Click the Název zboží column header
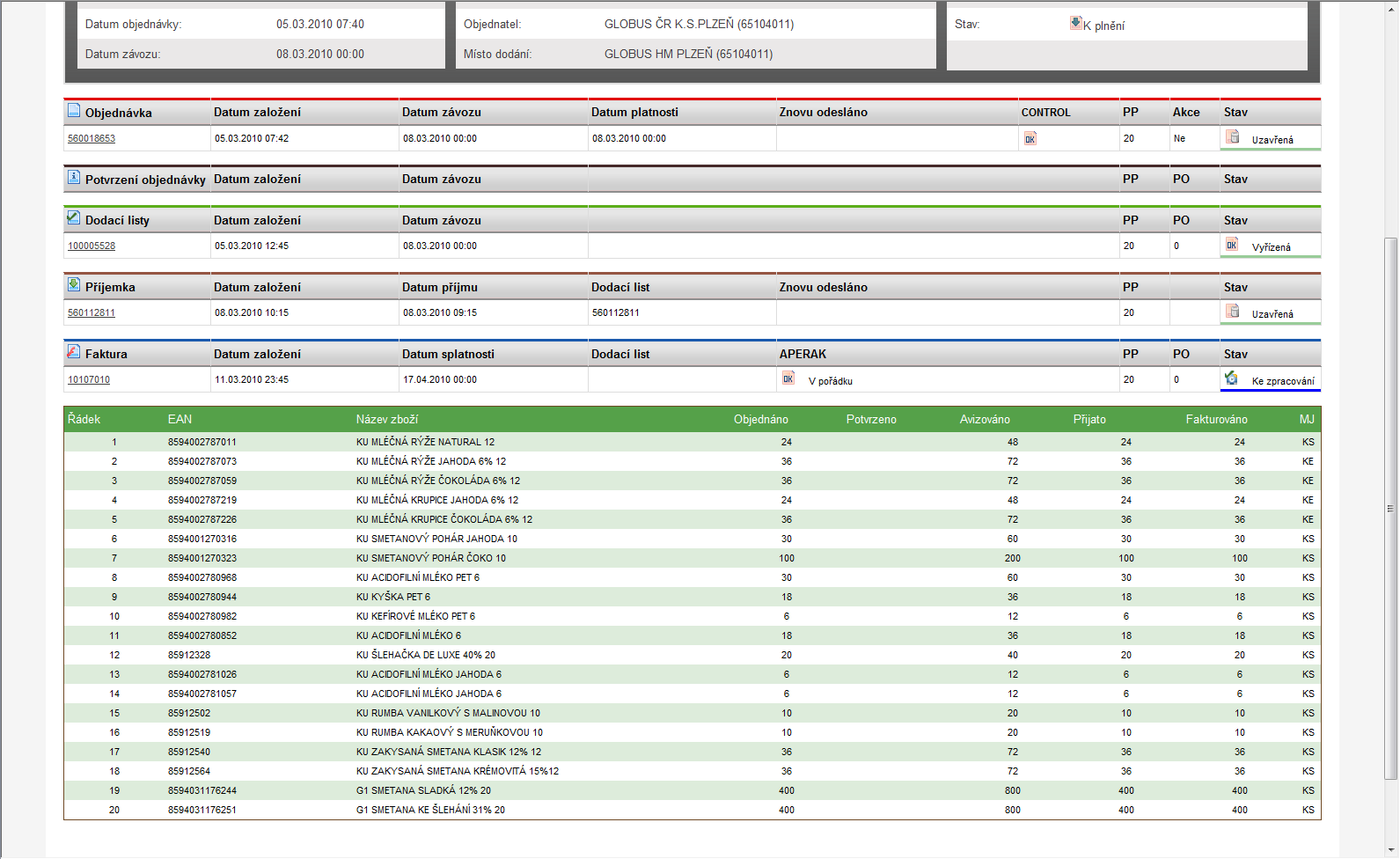Image resolution: width=1400 pixels, height=859 pixels. [x=387, y=419]
